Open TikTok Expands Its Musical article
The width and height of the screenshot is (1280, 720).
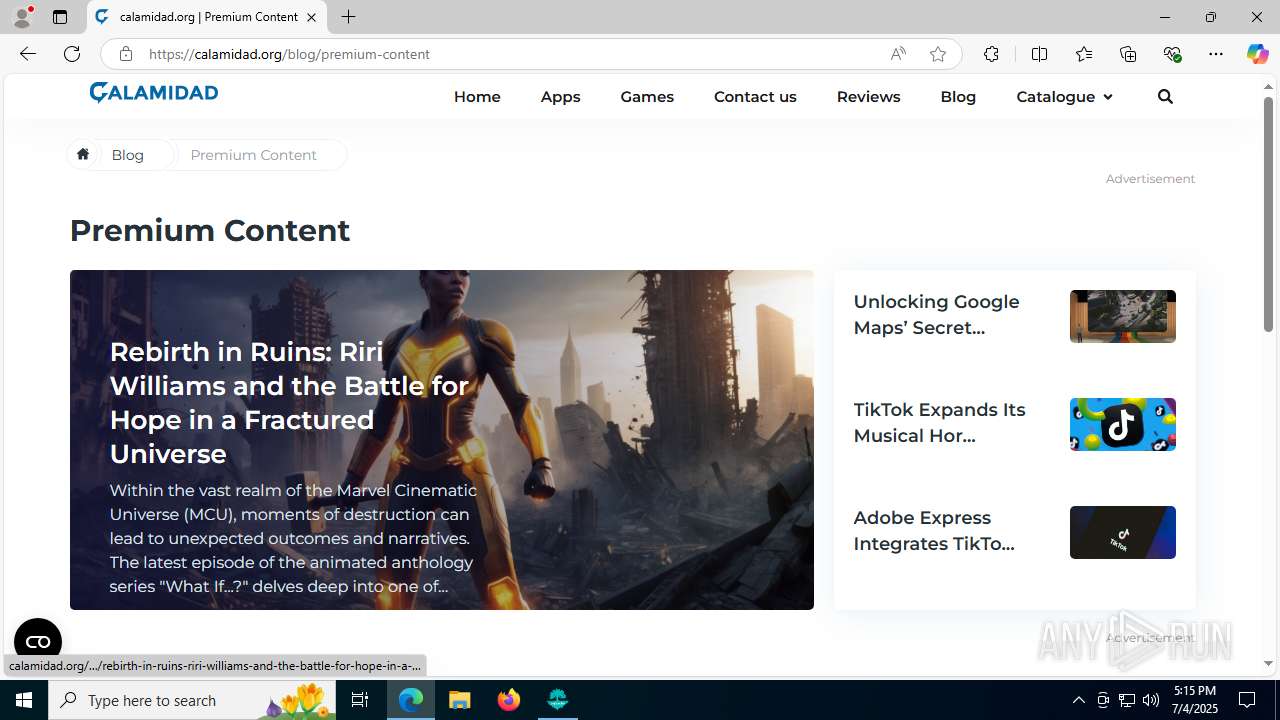[x=939, y=423]
